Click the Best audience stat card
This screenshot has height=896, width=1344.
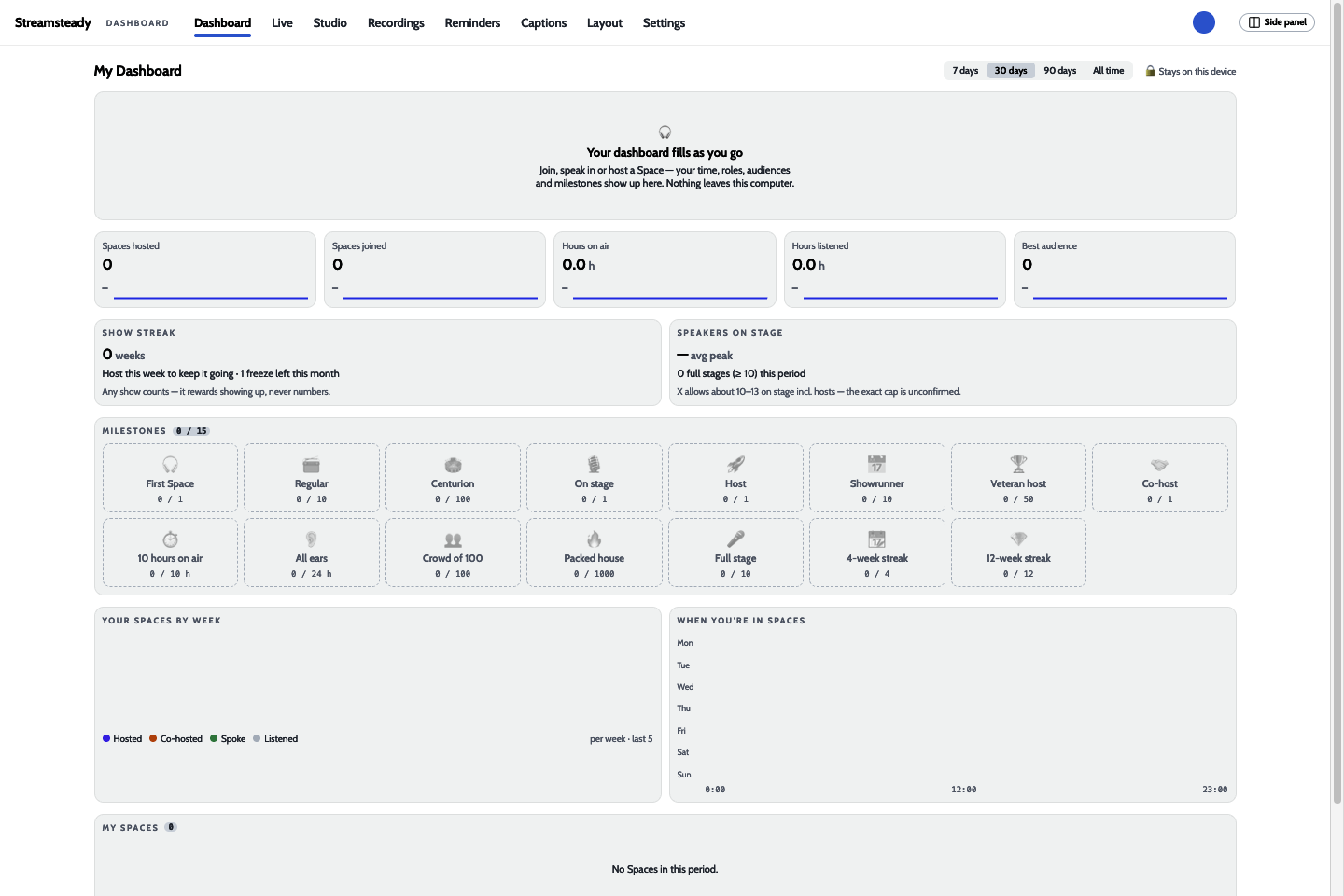[1125, 270]
